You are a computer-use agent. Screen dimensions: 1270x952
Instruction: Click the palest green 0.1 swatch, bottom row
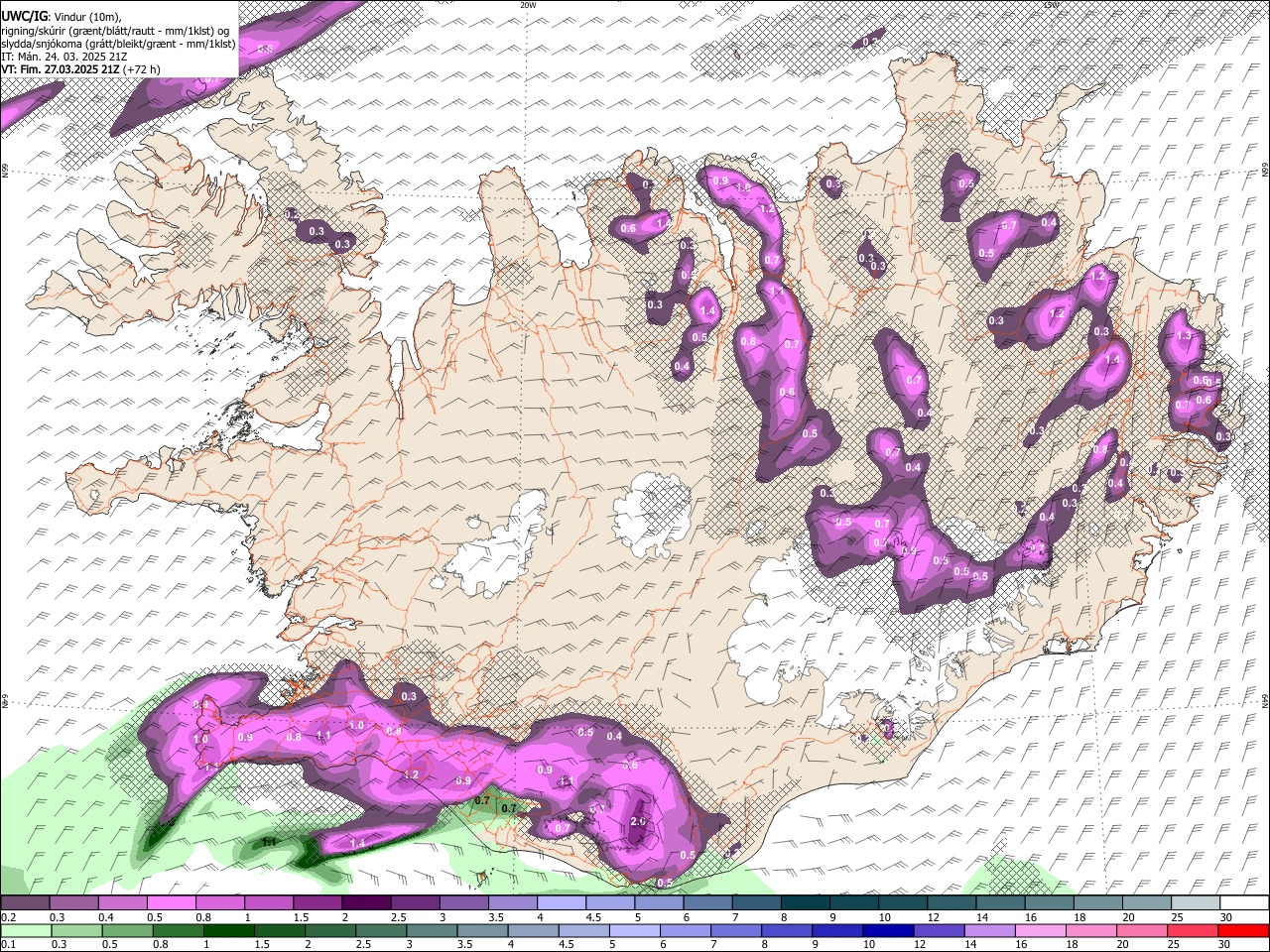pos(25,930)
